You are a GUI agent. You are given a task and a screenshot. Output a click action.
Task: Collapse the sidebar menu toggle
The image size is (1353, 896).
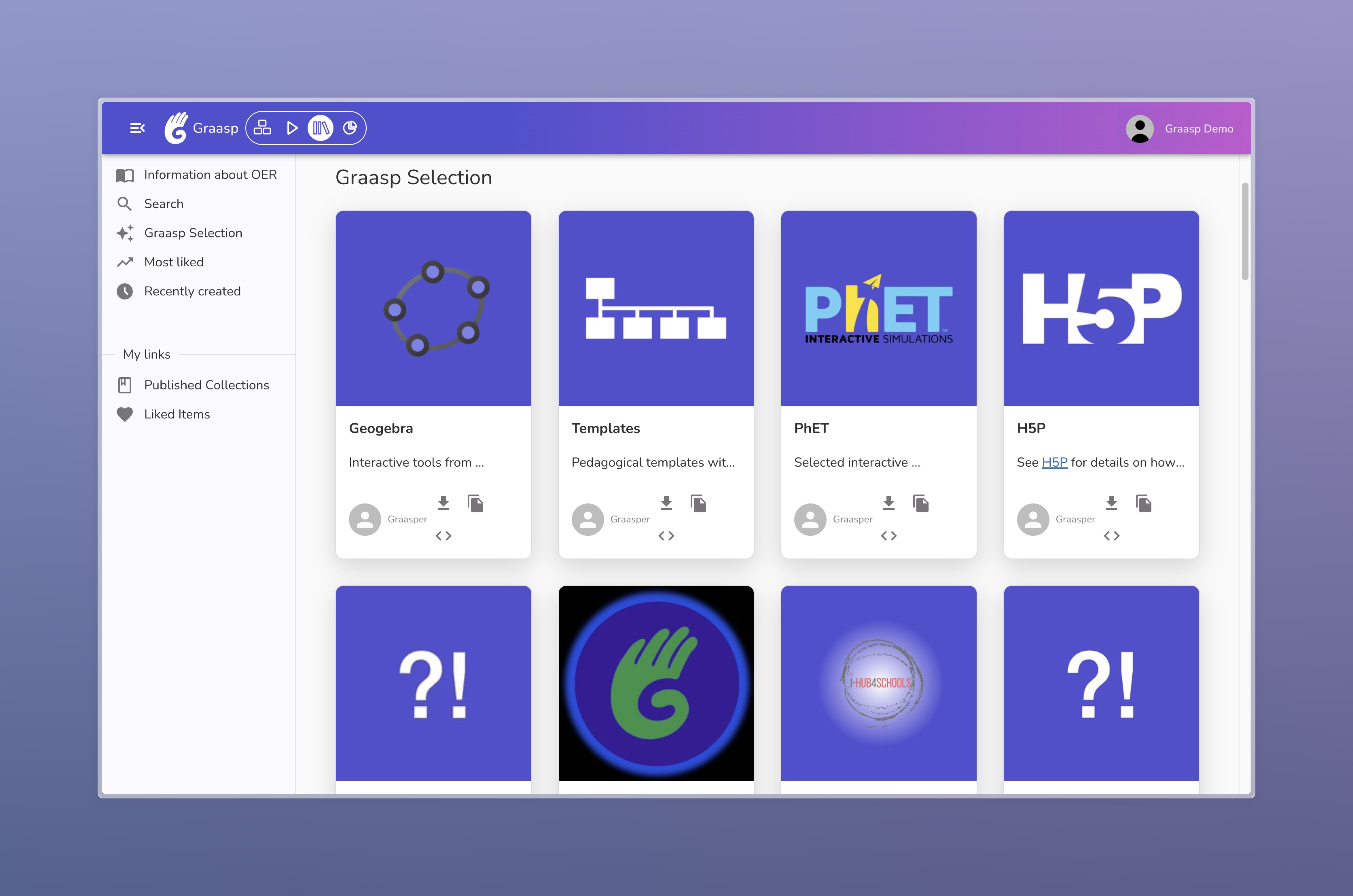[x=137, y=128]
